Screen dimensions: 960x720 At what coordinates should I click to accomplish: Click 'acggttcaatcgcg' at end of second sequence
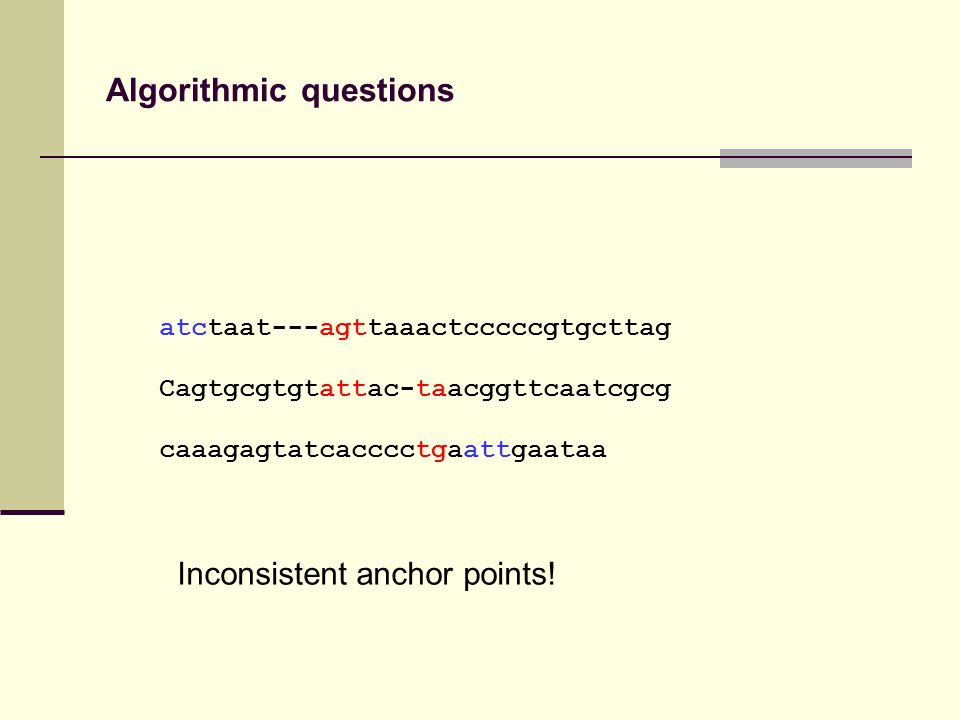560,389
